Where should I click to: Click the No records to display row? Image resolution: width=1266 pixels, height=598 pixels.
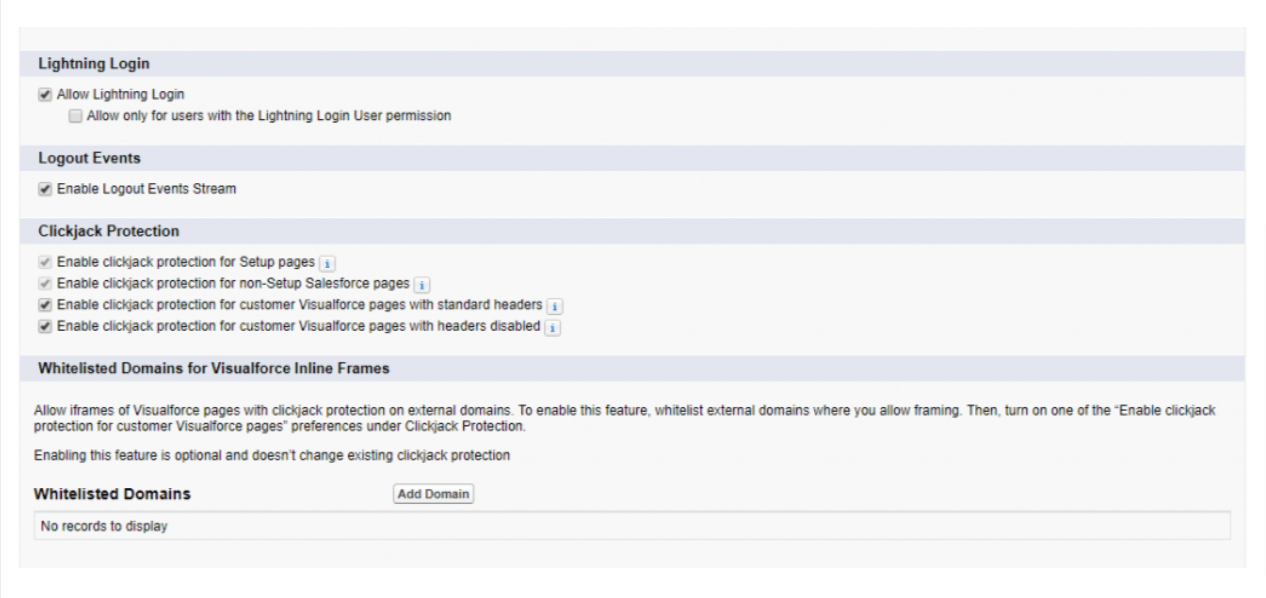[x=104, y=526]
